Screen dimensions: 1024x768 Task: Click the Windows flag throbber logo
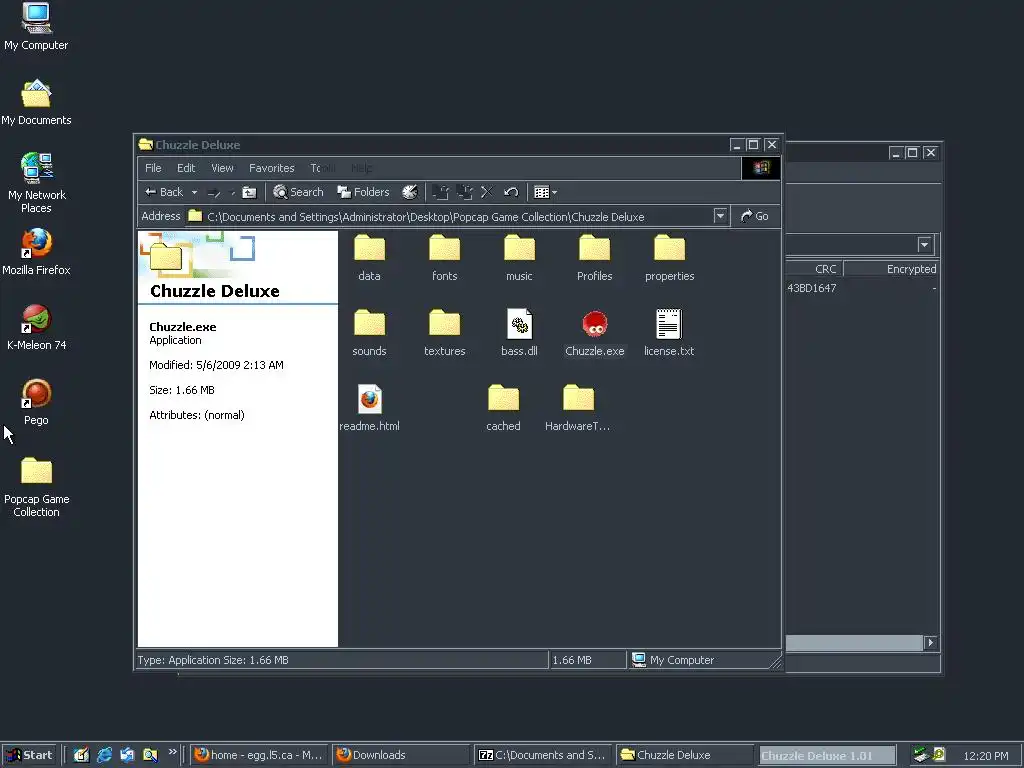point(761,168)
